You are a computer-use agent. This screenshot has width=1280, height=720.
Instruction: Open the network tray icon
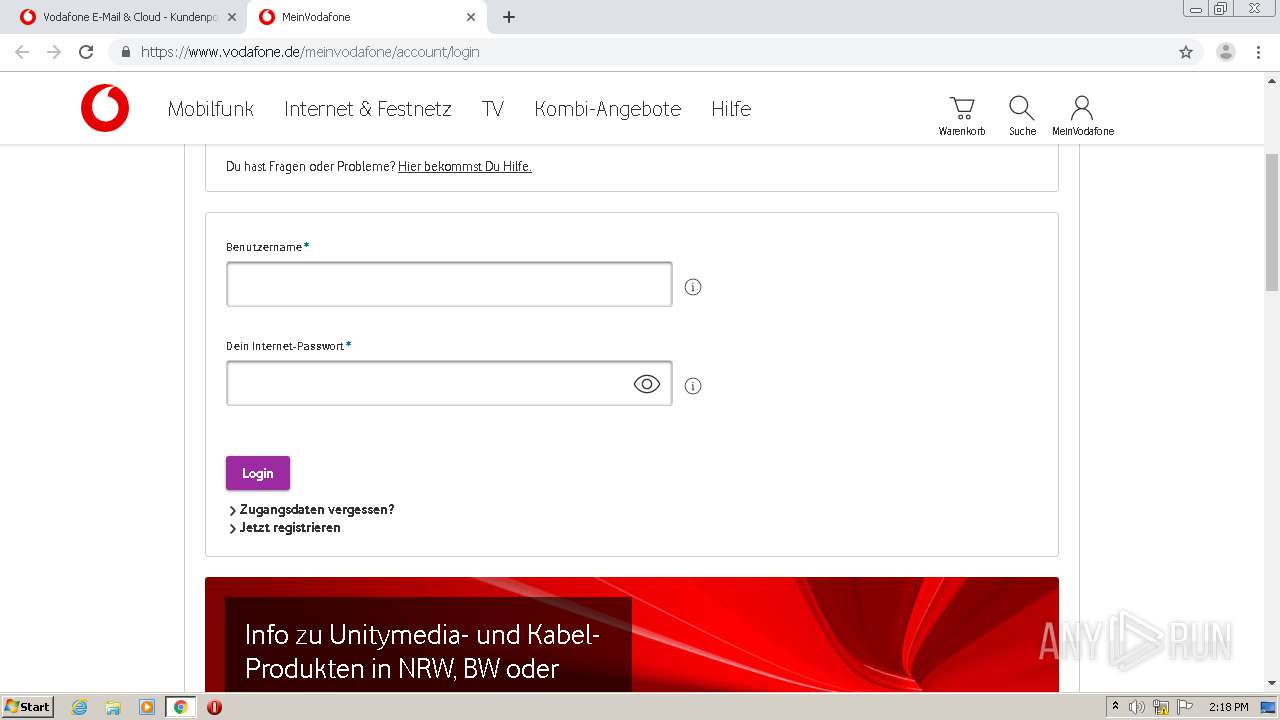(1161, 707)
